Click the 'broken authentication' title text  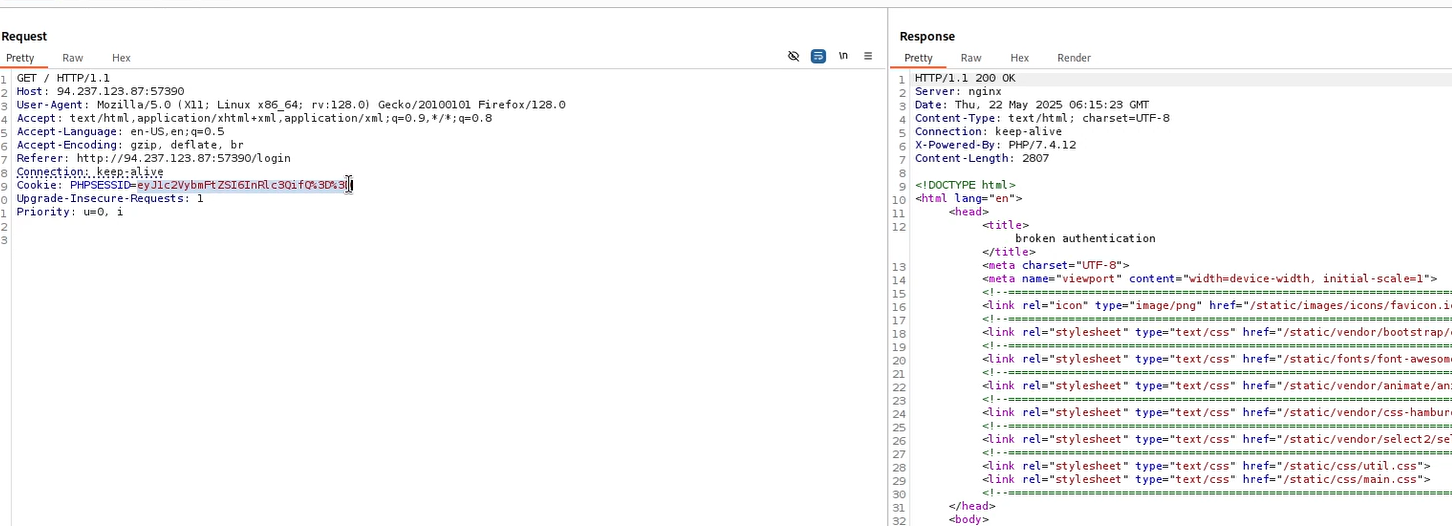[1085, 238]
